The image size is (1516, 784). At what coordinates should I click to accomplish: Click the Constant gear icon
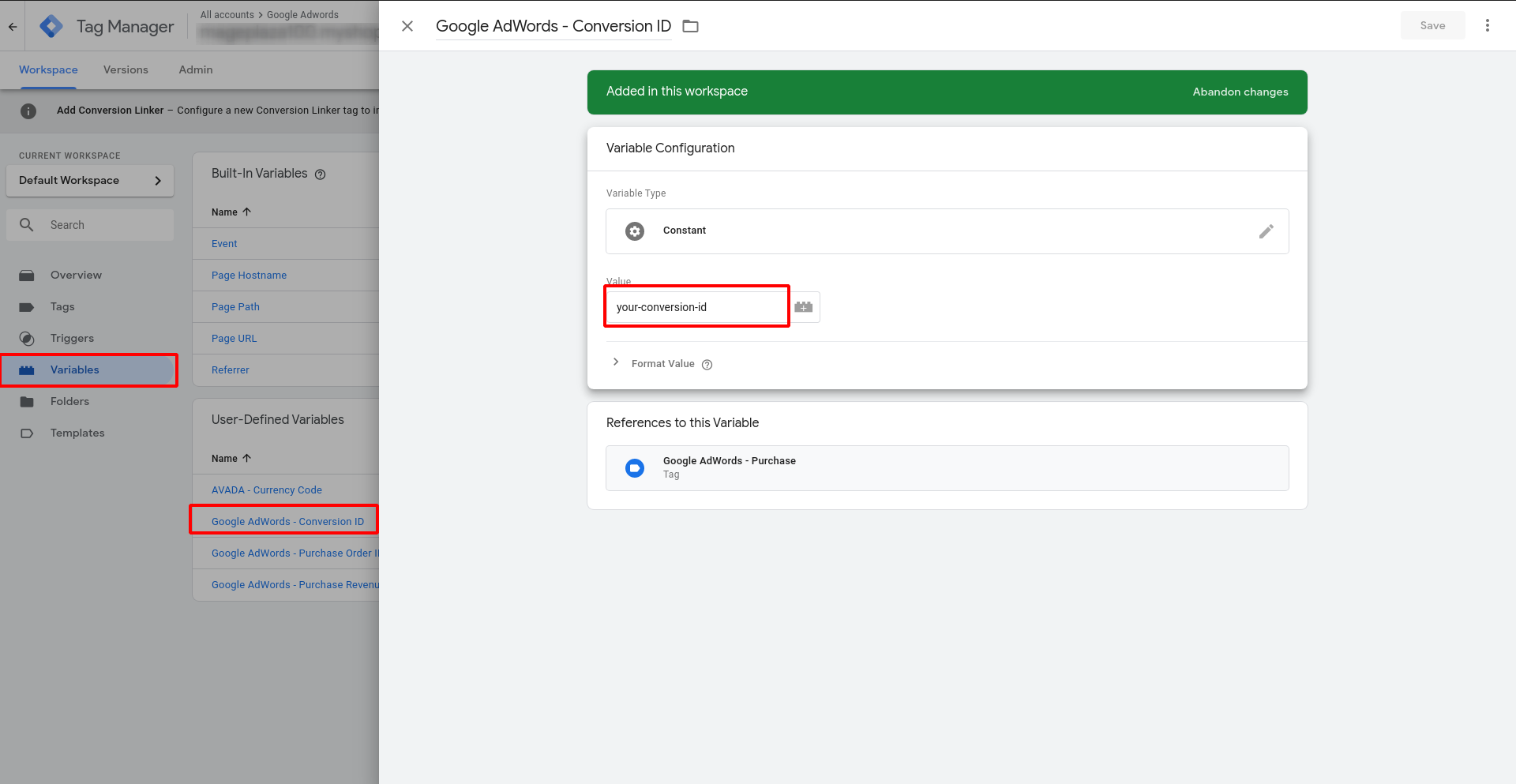(x=635, y=231)
